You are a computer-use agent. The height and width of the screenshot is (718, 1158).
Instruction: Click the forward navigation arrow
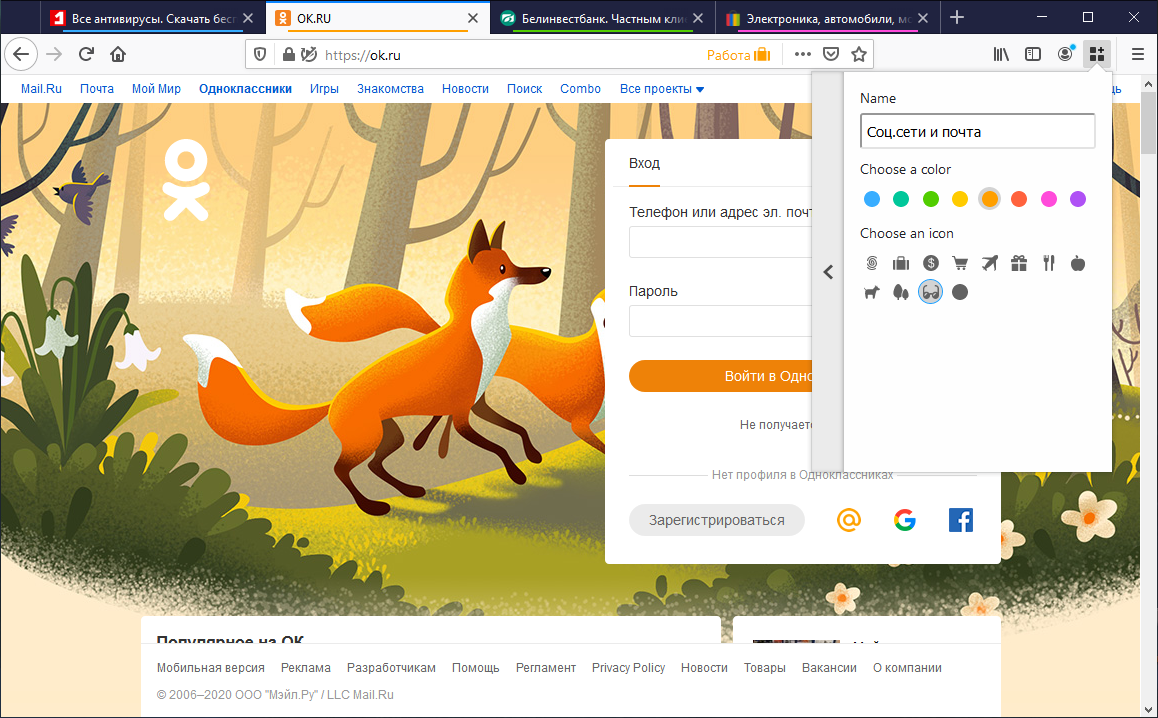(x=54, y=54)
